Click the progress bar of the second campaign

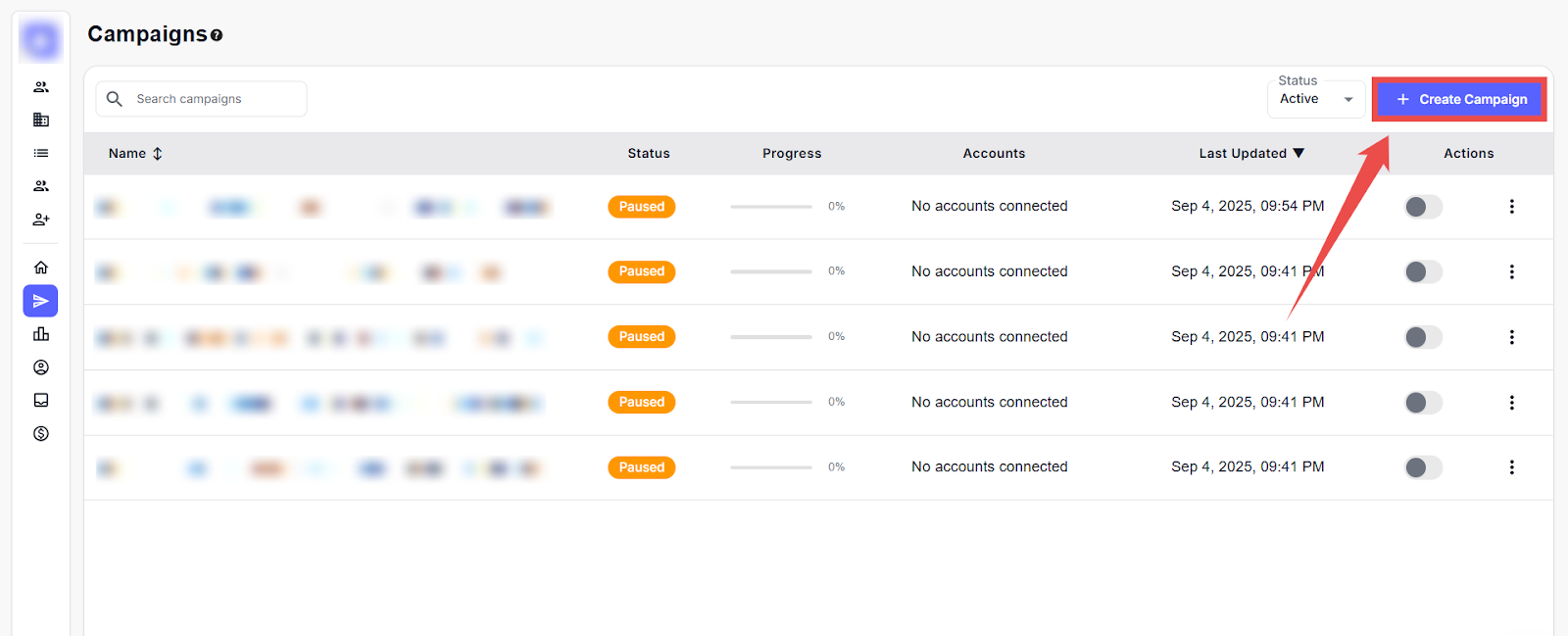point(771,271)
